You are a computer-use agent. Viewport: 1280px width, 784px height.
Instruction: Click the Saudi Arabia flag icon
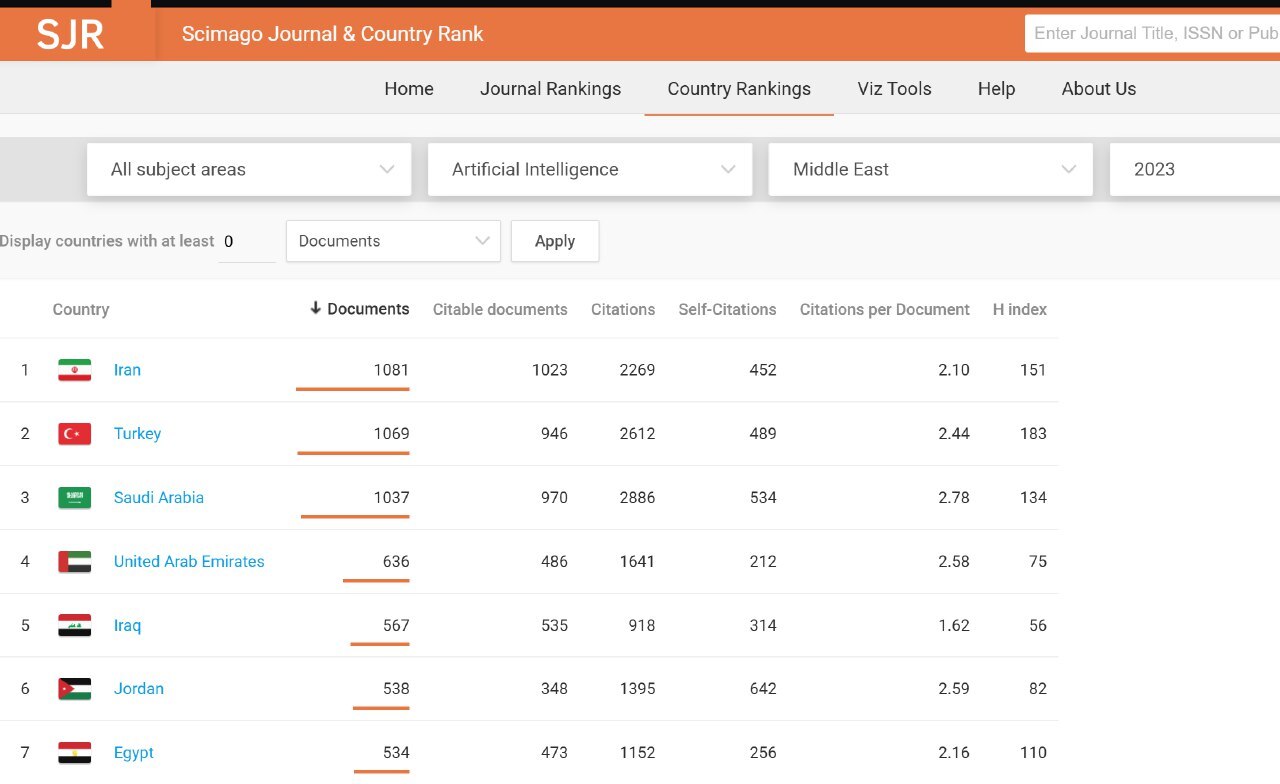point(75,498)
